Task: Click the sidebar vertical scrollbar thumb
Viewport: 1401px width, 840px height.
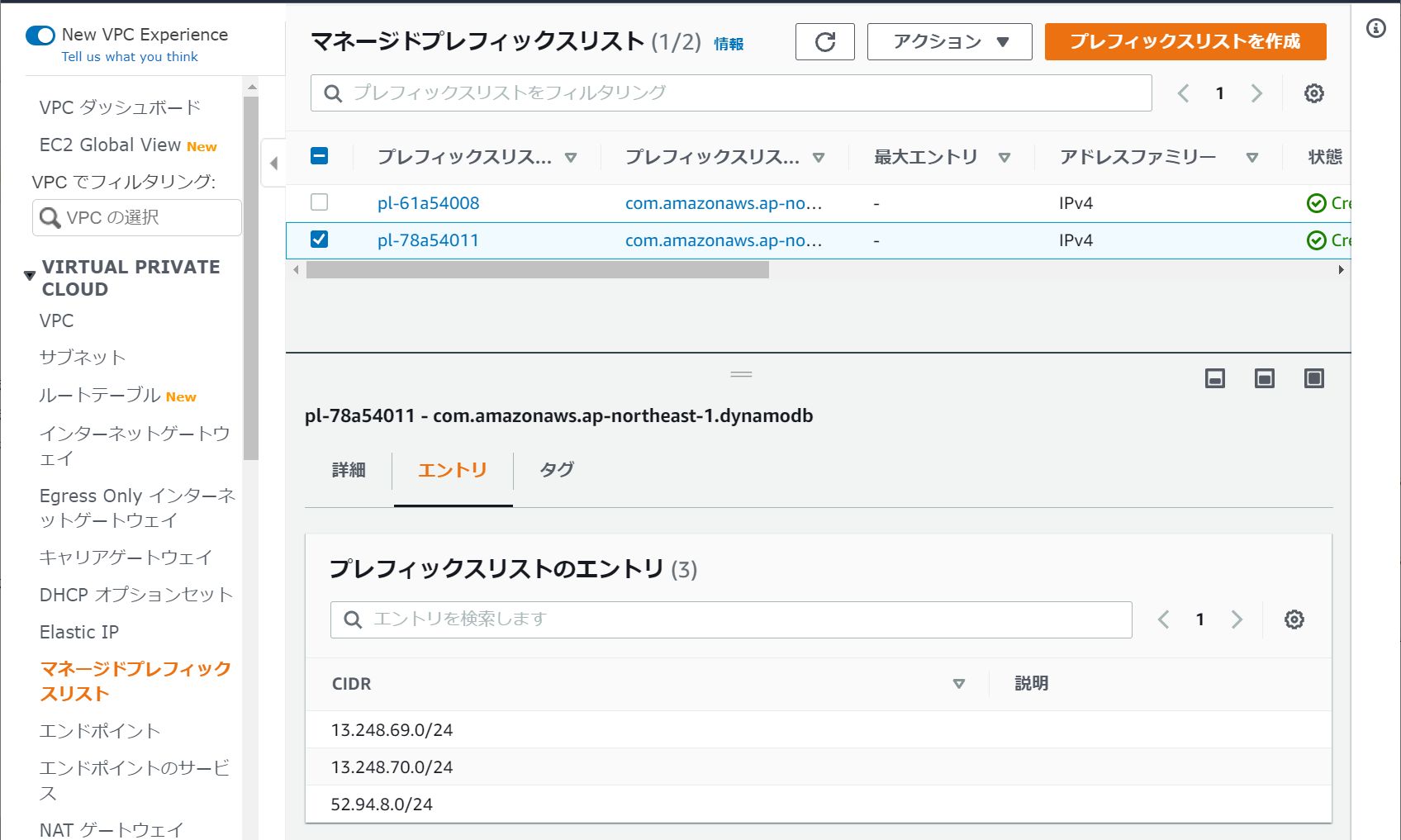Action: coord(251,278)
